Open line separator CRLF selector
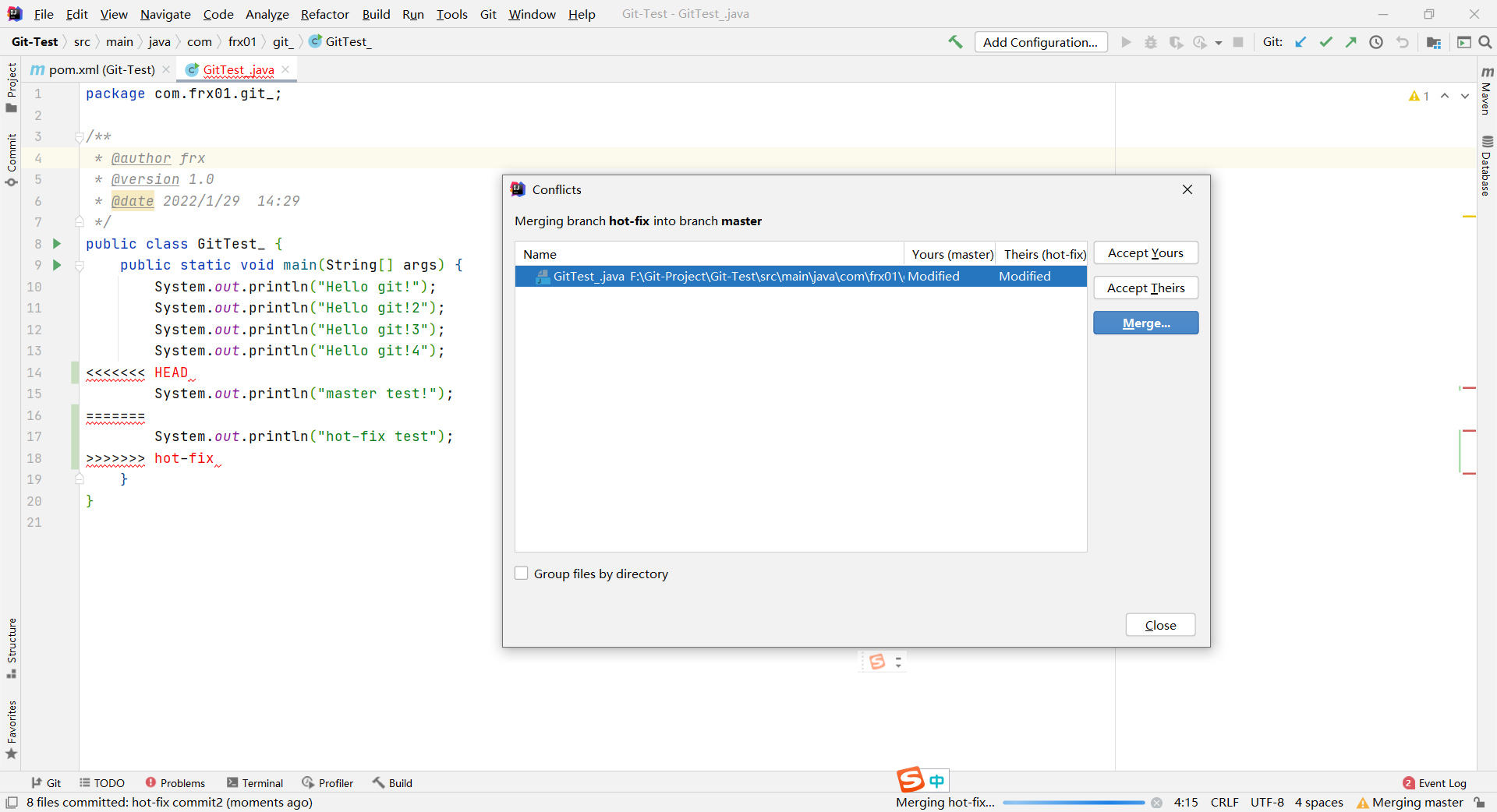The image size is (1497, 812). click(1224, 803)
